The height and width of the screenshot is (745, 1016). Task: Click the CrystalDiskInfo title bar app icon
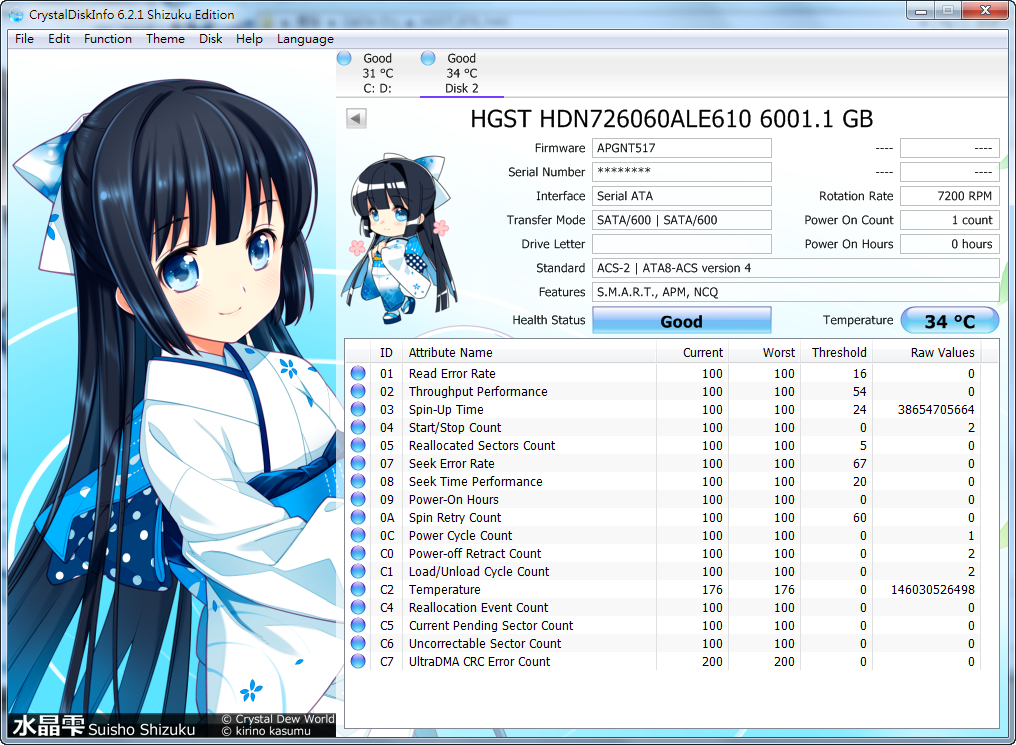point(16,15)
